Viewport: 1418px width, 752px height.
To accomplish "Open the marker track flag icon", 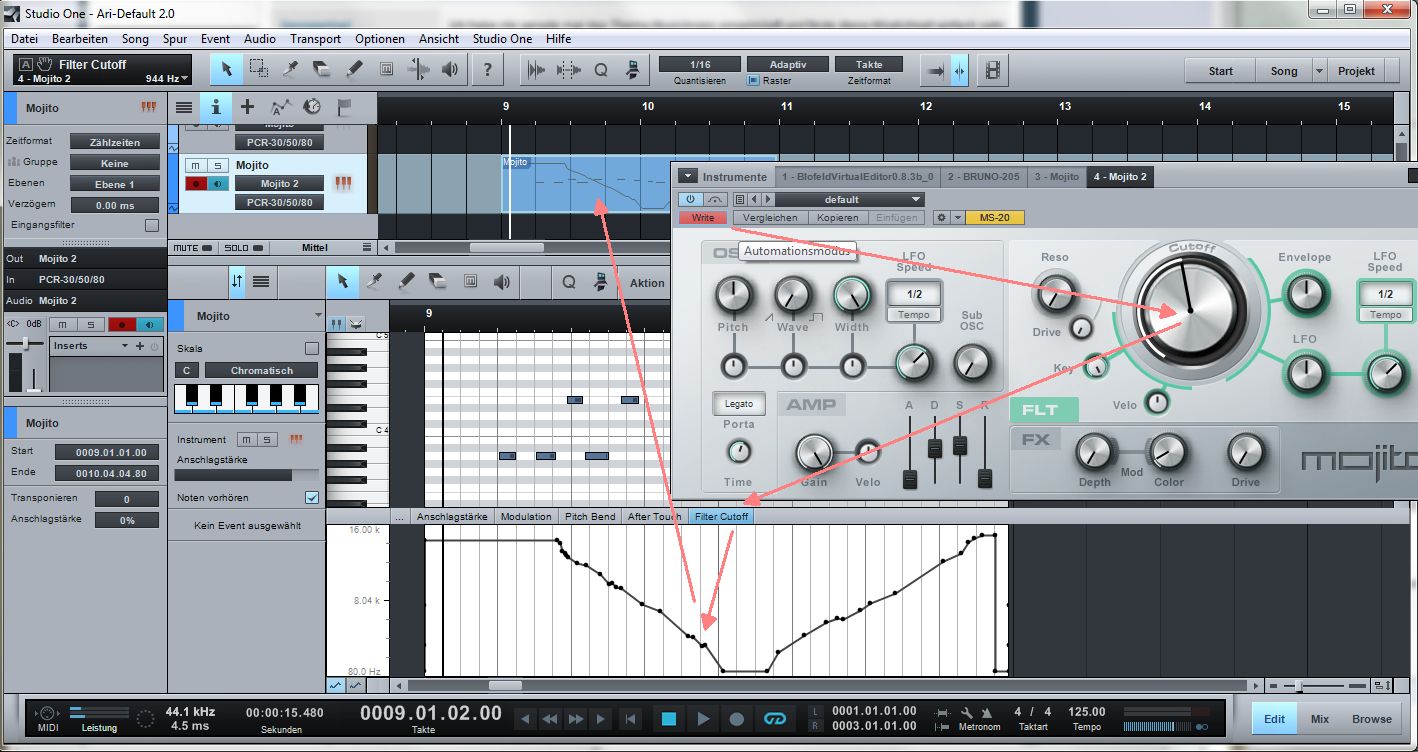I will [344, 107].
